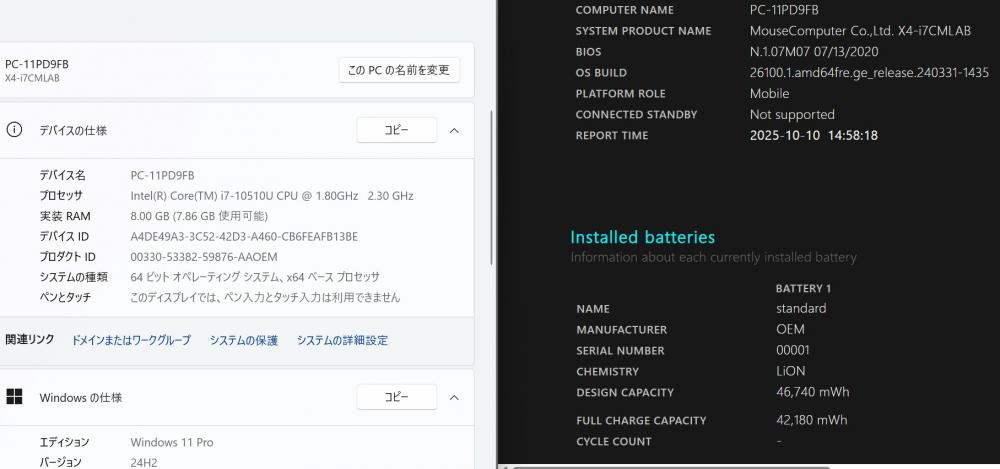The height and width of the screenshot is (469, 1000).
Task: Collapse the デバイスの仕様 section chevron
Action: [x=454, y=130]
